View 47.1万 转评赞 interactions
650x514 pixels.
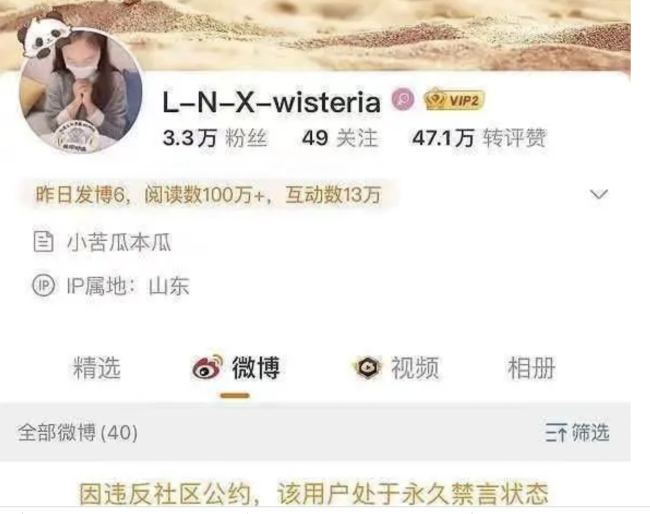tap(479, 138)
